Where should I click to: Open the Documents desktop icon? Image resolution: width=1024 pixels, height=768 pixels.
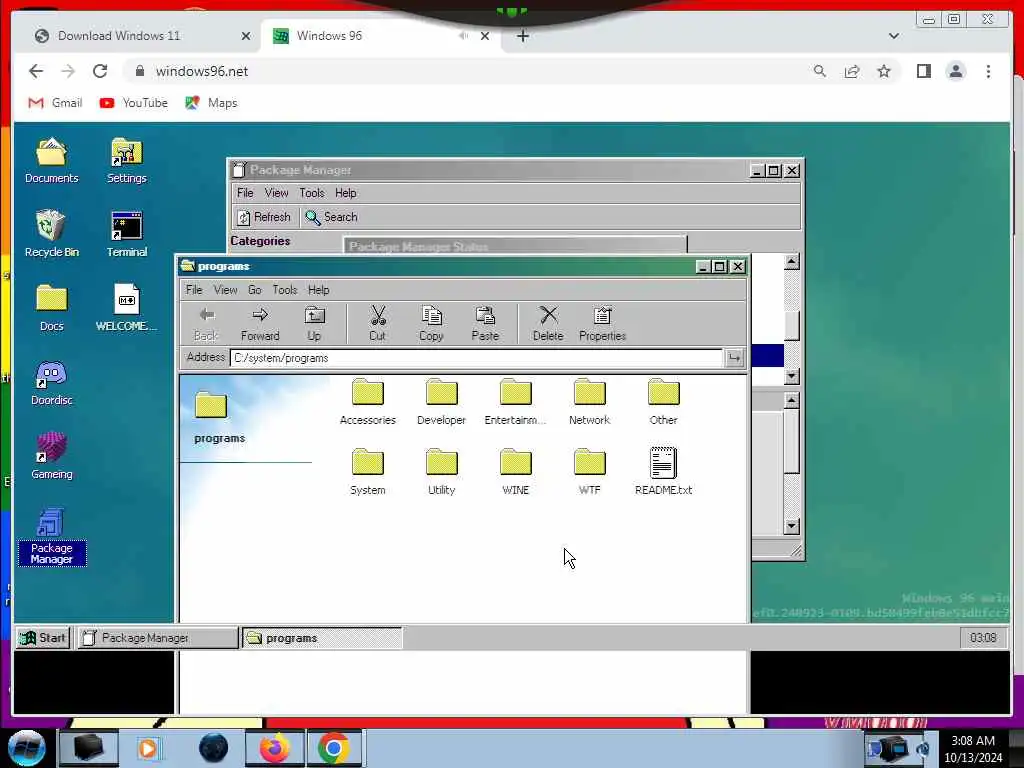tap(51, 160)
